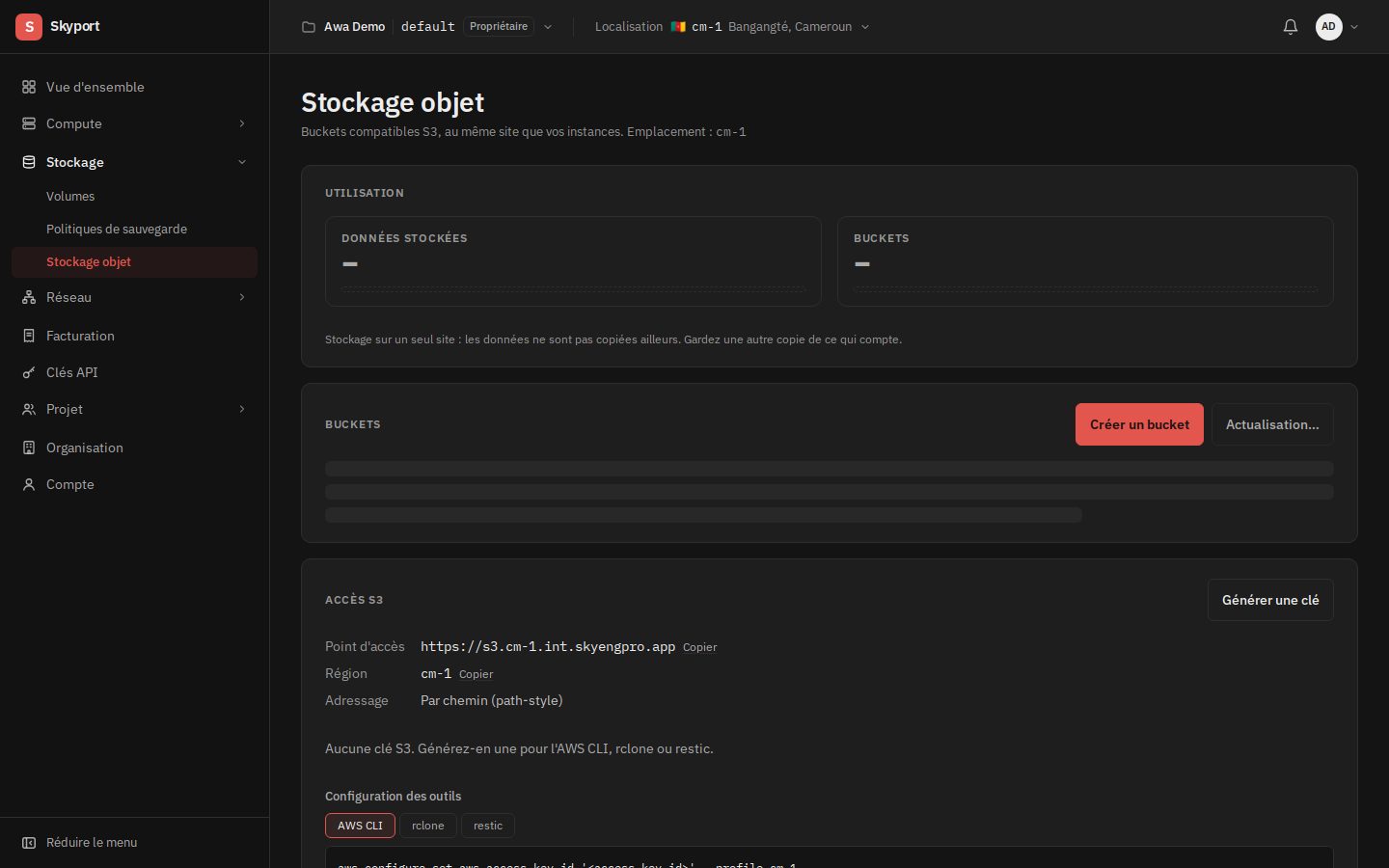Click the Données stockées card

(x=573, y=261)
